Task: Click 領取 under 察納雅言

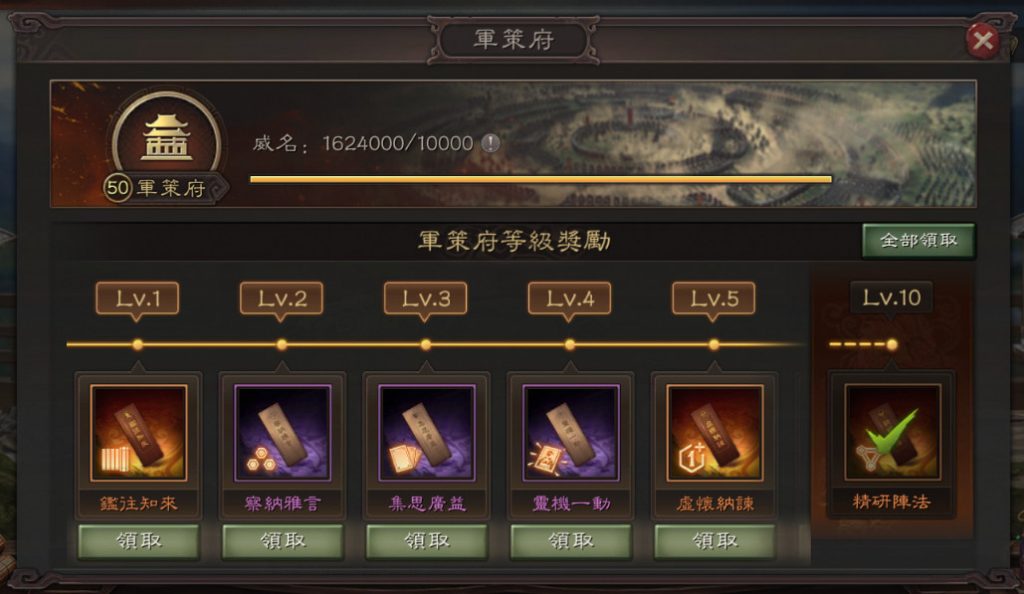Action: [283, 541]
